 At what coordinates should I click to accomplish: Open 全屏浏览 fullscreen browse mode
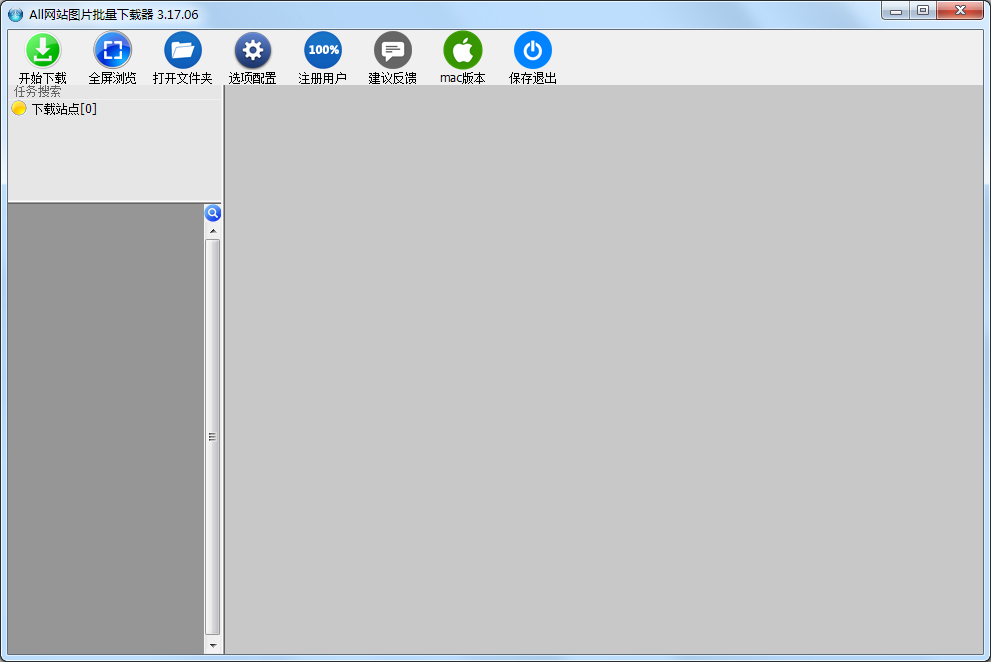[x=112, y=51]
